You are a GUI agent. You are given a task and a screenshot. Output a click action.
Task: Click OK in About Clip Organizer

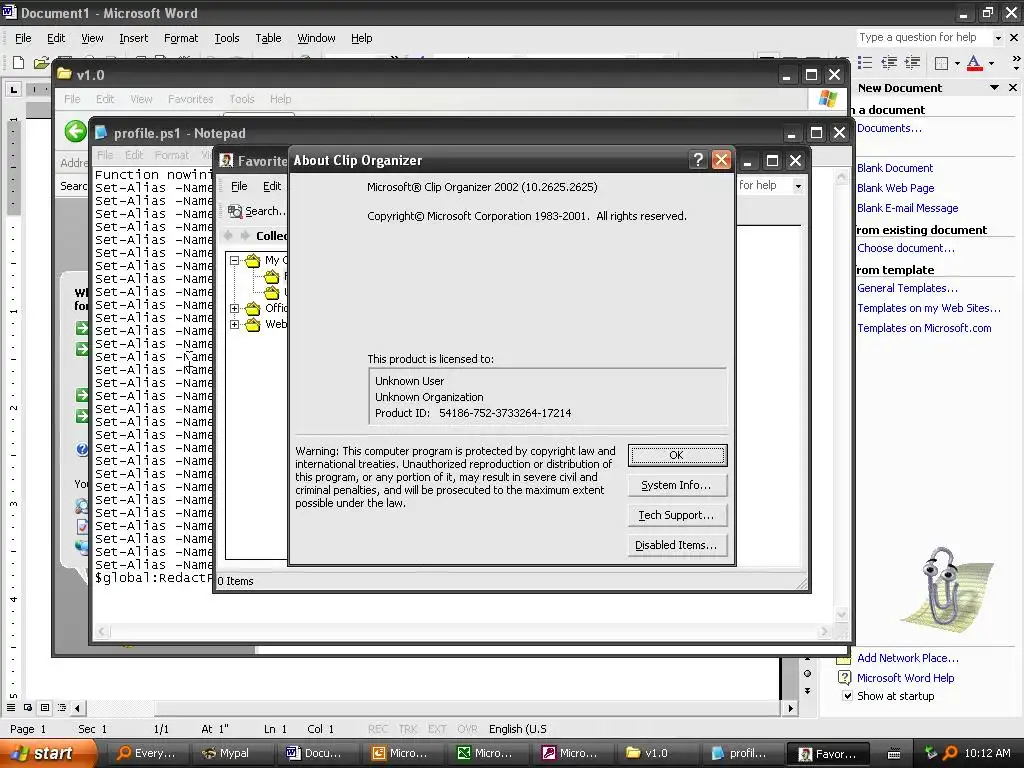677,455
